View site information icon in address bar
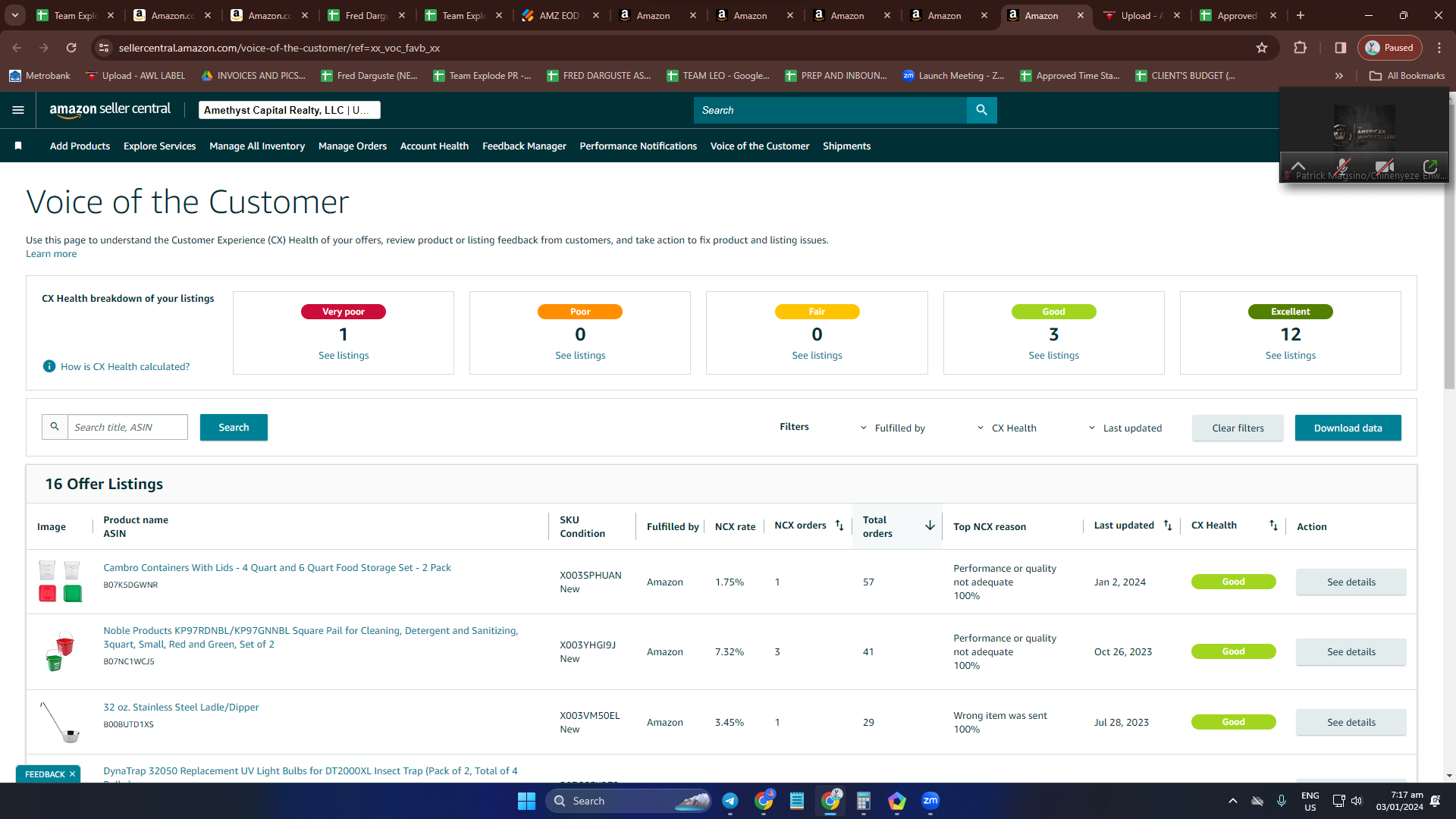 (x=104, y=48)
